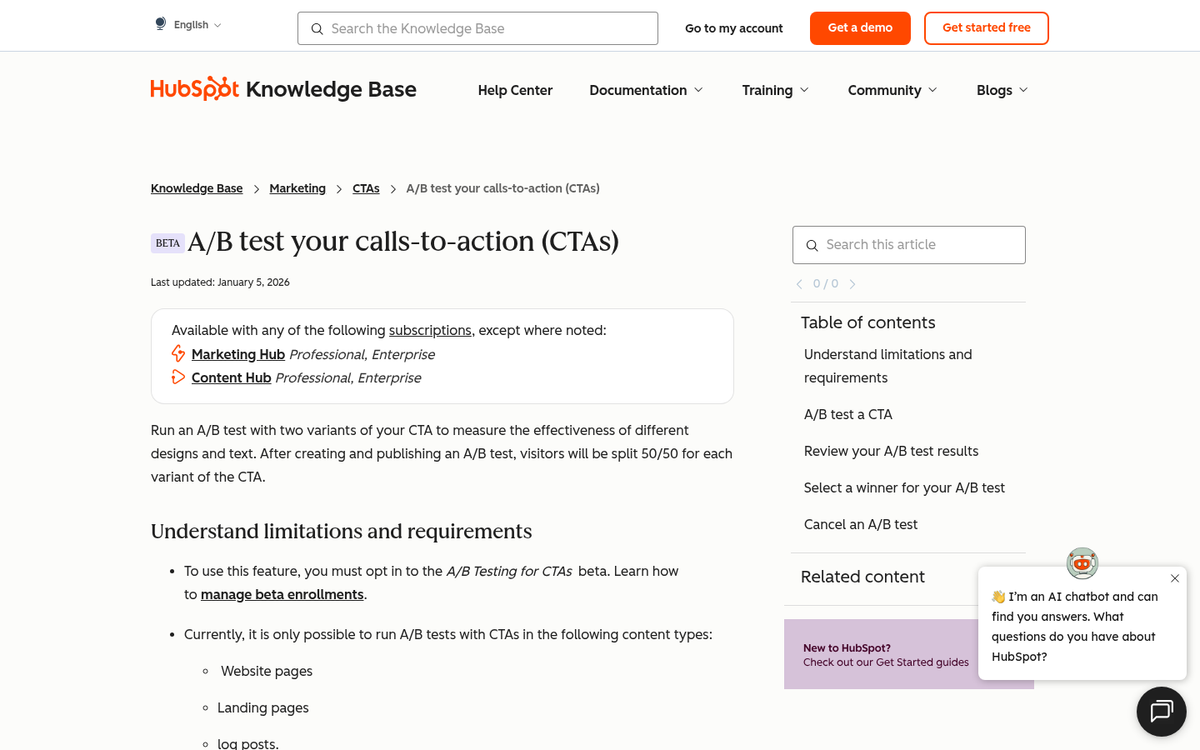Viewport: 1200px width, 750px height.
Task: Select the Help Center menu item
Action: 515,90
